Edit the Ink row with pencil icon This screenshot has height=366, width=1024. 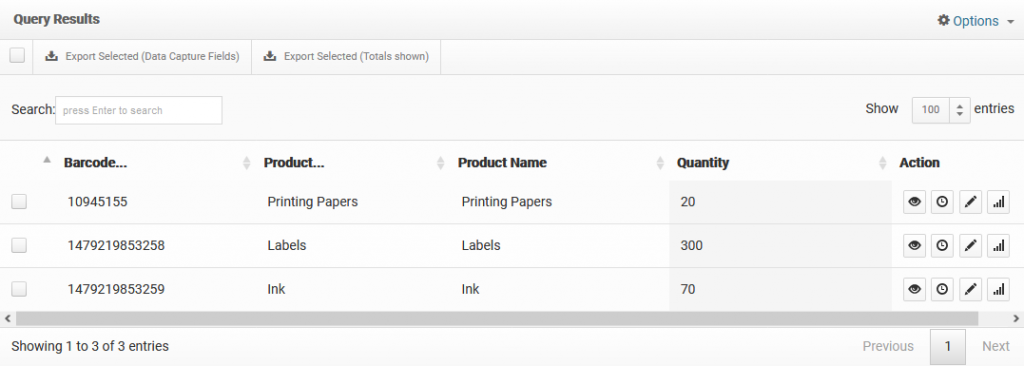click(970, 289)
